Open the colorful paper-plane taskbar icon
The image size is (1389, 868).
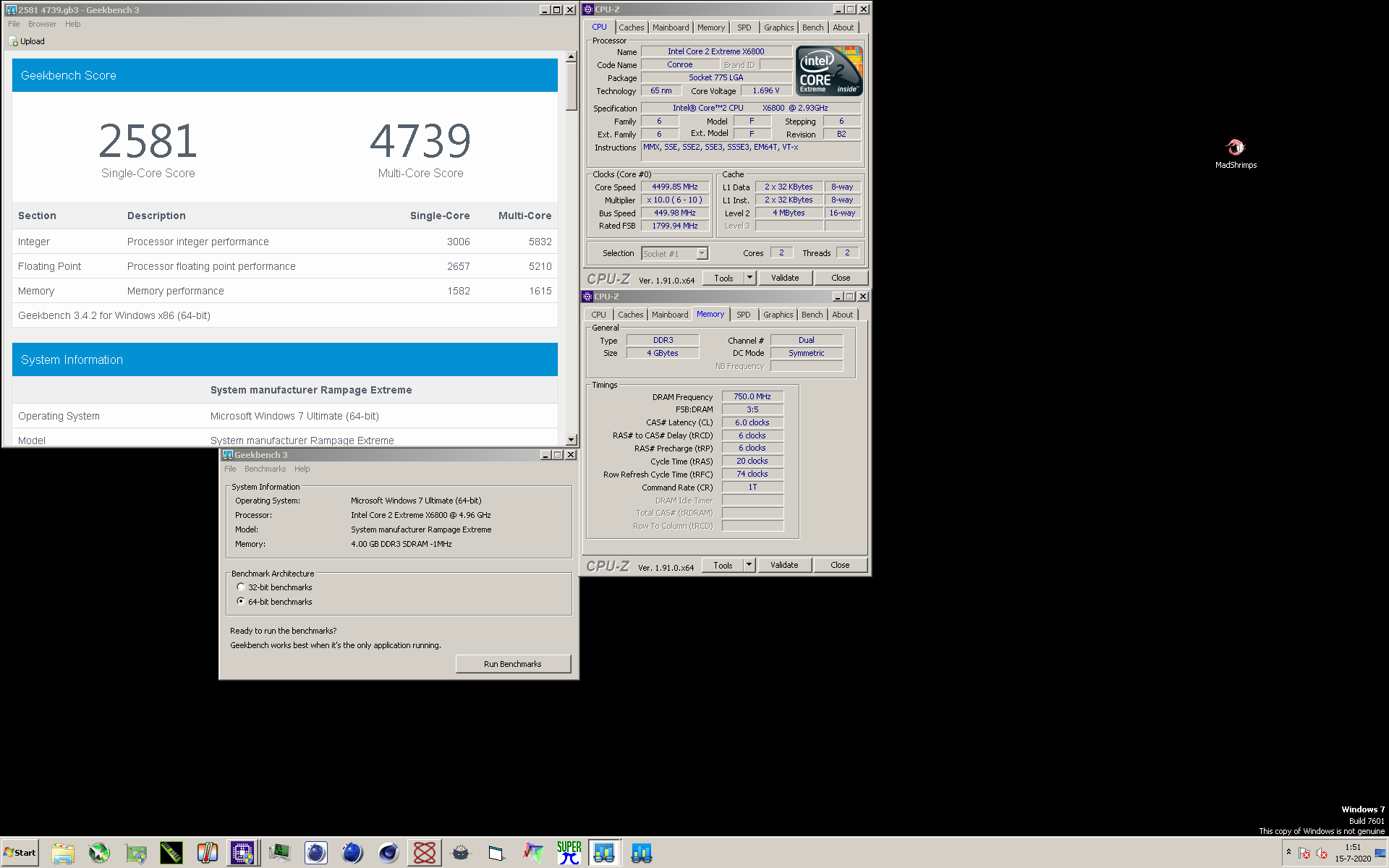coord(533,854)
